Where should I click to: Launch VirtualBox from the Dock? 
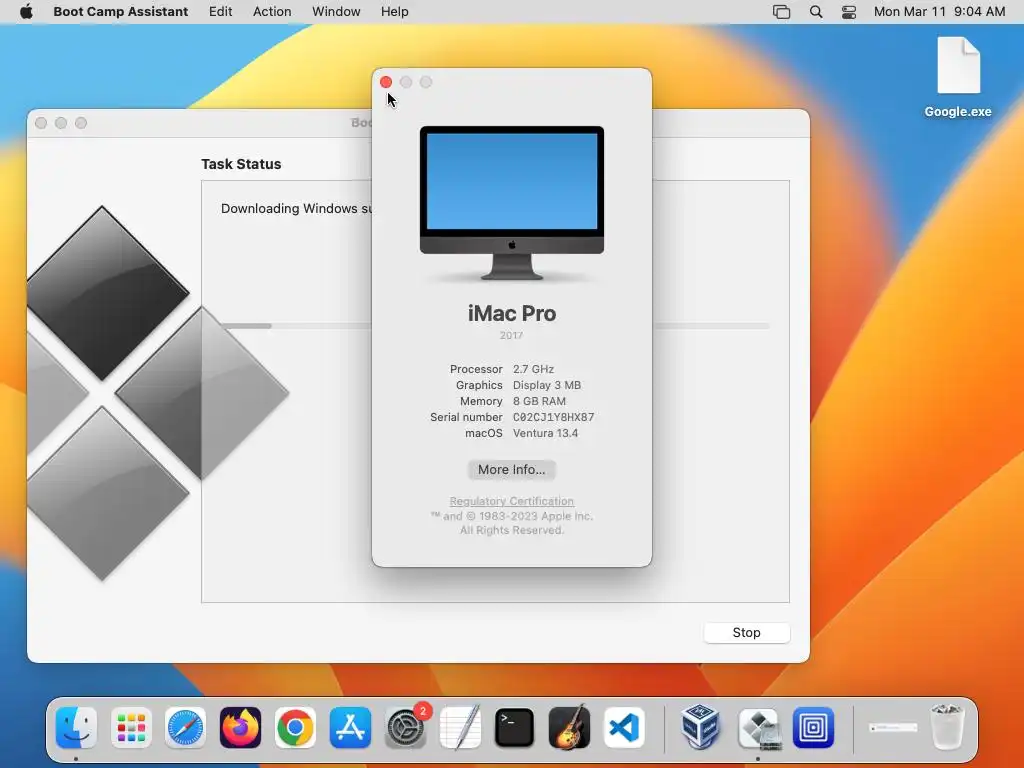(700, 726)
